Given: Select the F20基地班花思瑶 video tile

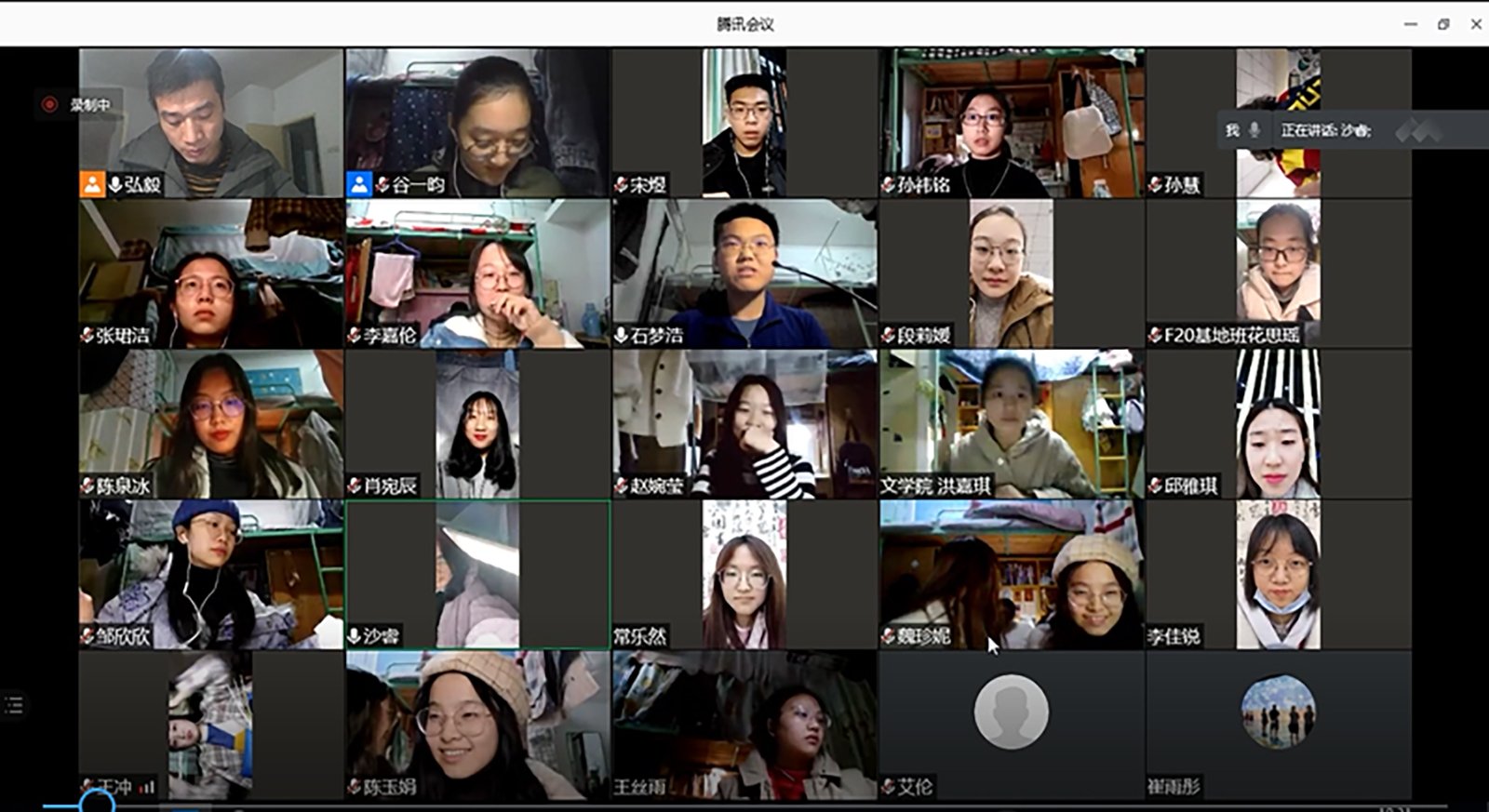Looking at the screenshot, I should pyautogui.click(x=1279, y=273).
